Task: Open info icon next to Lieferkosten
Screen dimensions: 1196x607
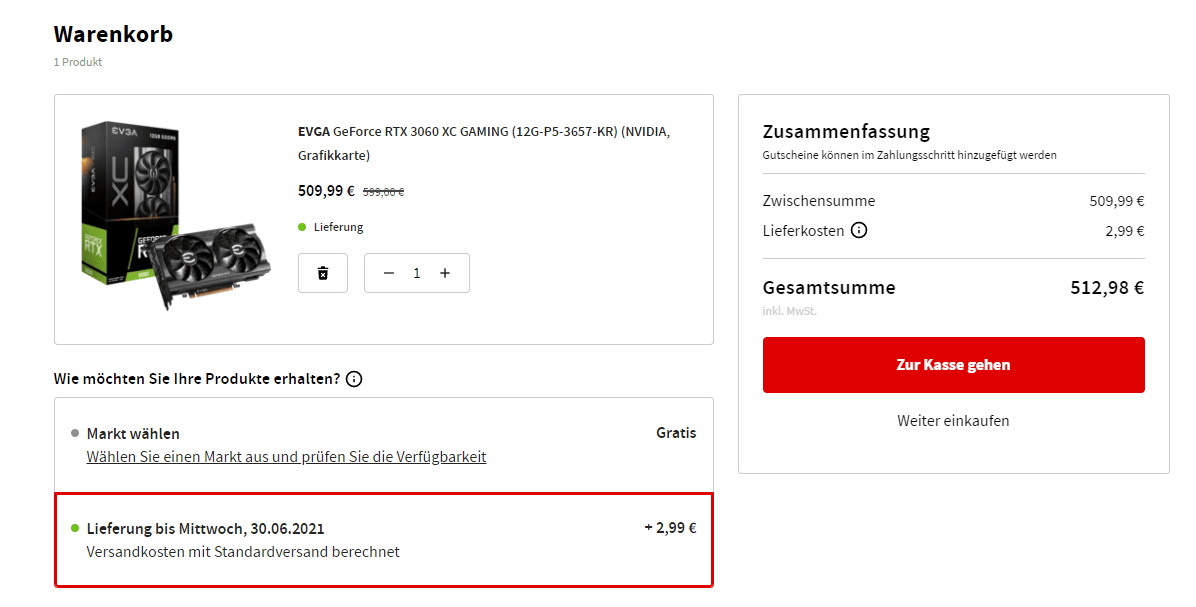Action: [859, 230]
